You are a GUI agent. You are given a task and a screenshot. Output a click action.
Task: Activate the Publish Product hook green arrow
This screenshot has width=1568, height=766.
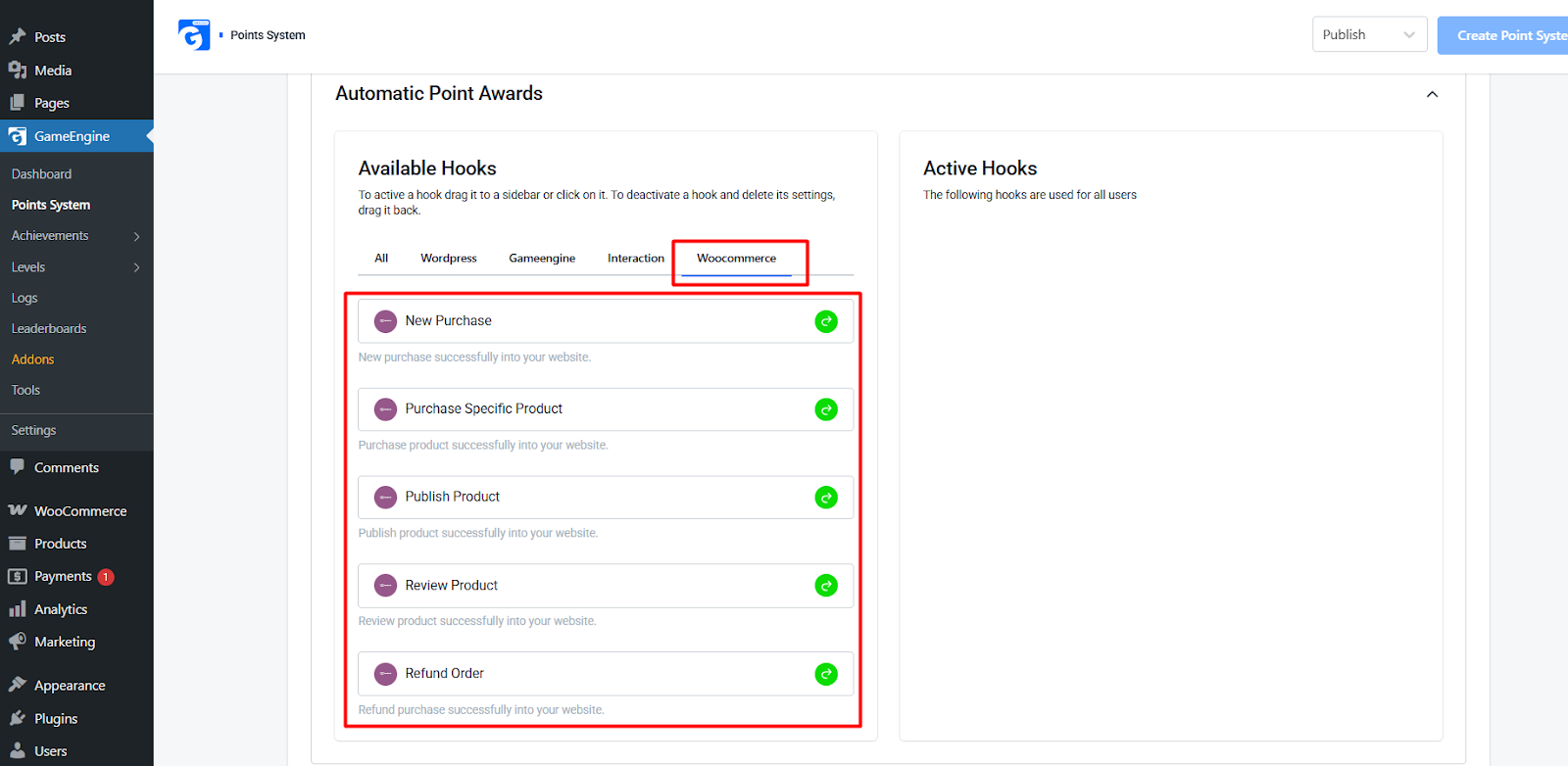826,498
